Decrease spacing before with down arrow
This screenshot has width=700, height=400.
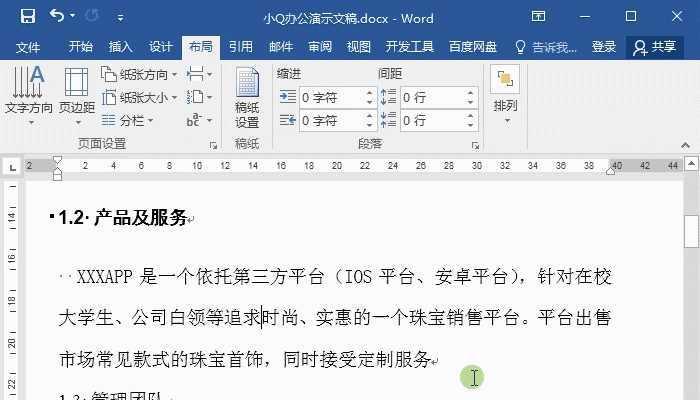(x=471, y=102)
